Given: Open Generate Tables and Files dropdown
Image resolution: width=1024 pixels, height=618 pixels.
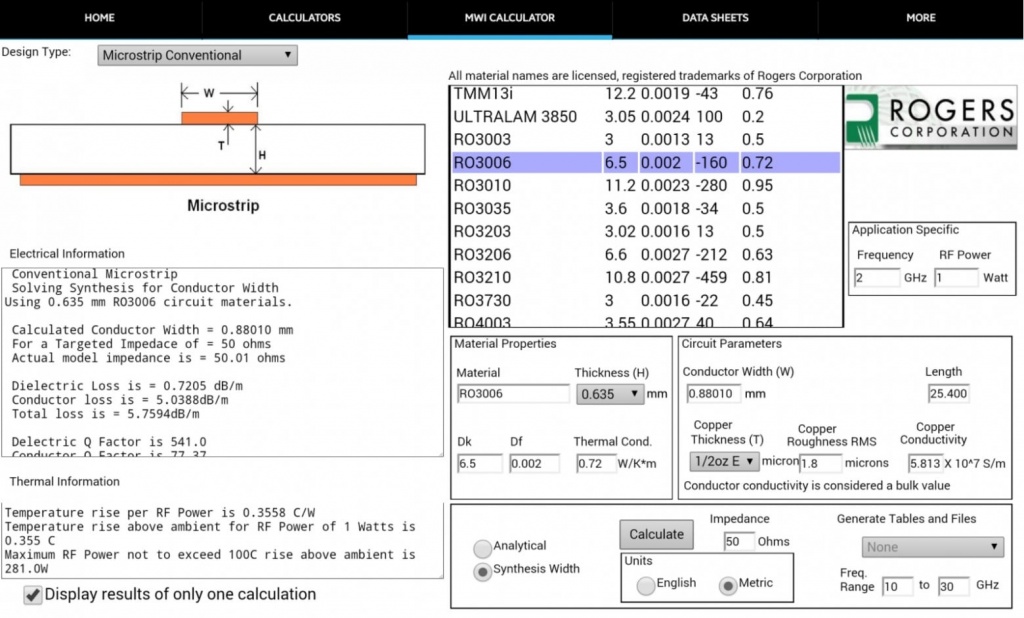Looking at the screenshot, I should (x=932, y=547).
